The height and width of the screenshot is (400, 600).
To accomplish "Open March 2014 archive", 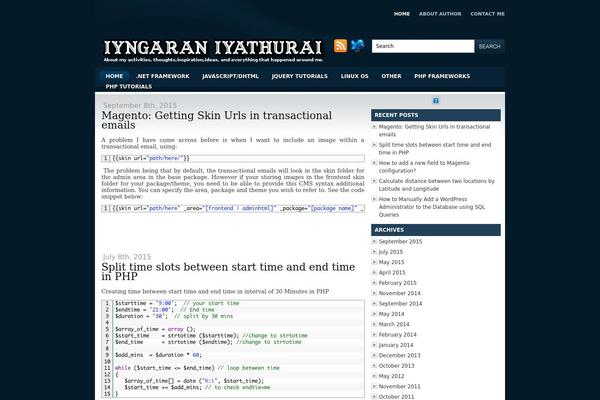I will tap(394, 324).
